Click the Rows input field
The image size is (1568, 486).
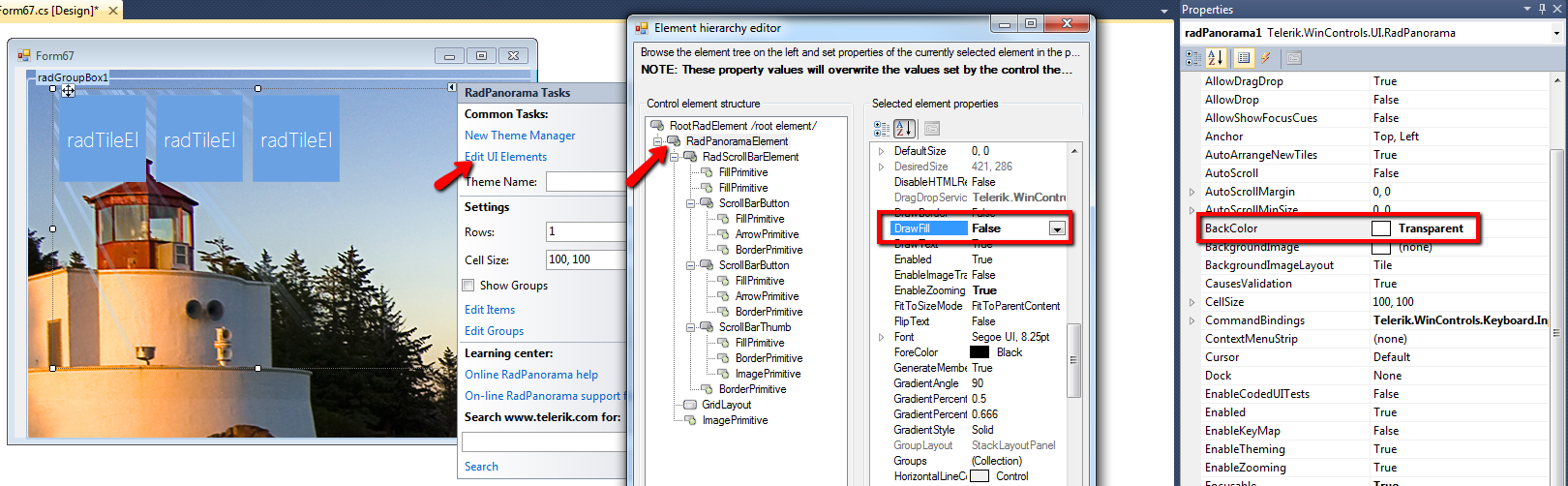pyautogui.click(x=587, y=231)
